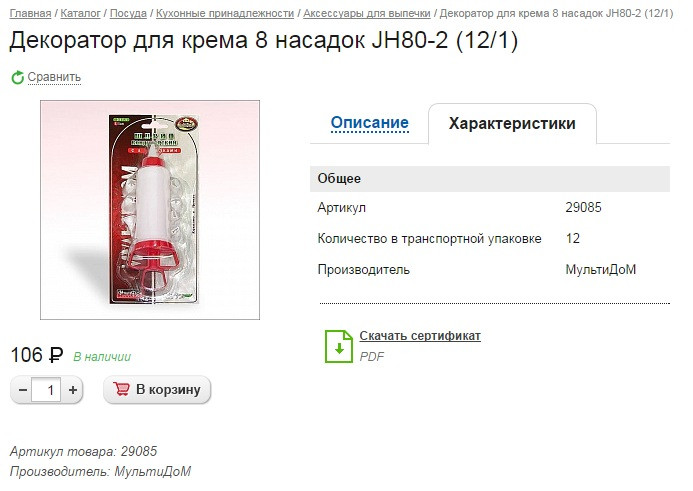Click the red shopping cart icon

coord(121,389)
